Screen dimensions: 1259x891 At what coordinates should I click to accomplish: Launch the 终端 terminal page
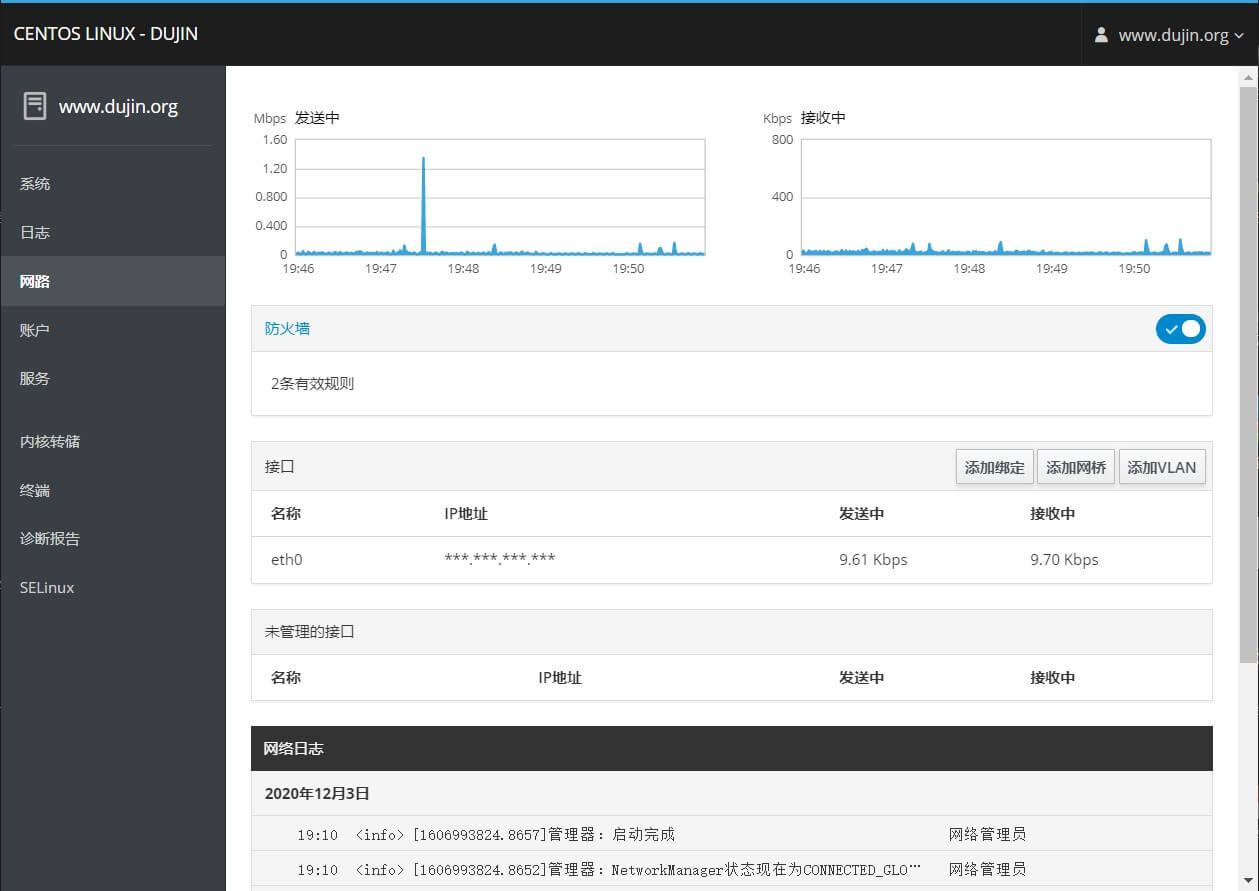click(35, 491)
